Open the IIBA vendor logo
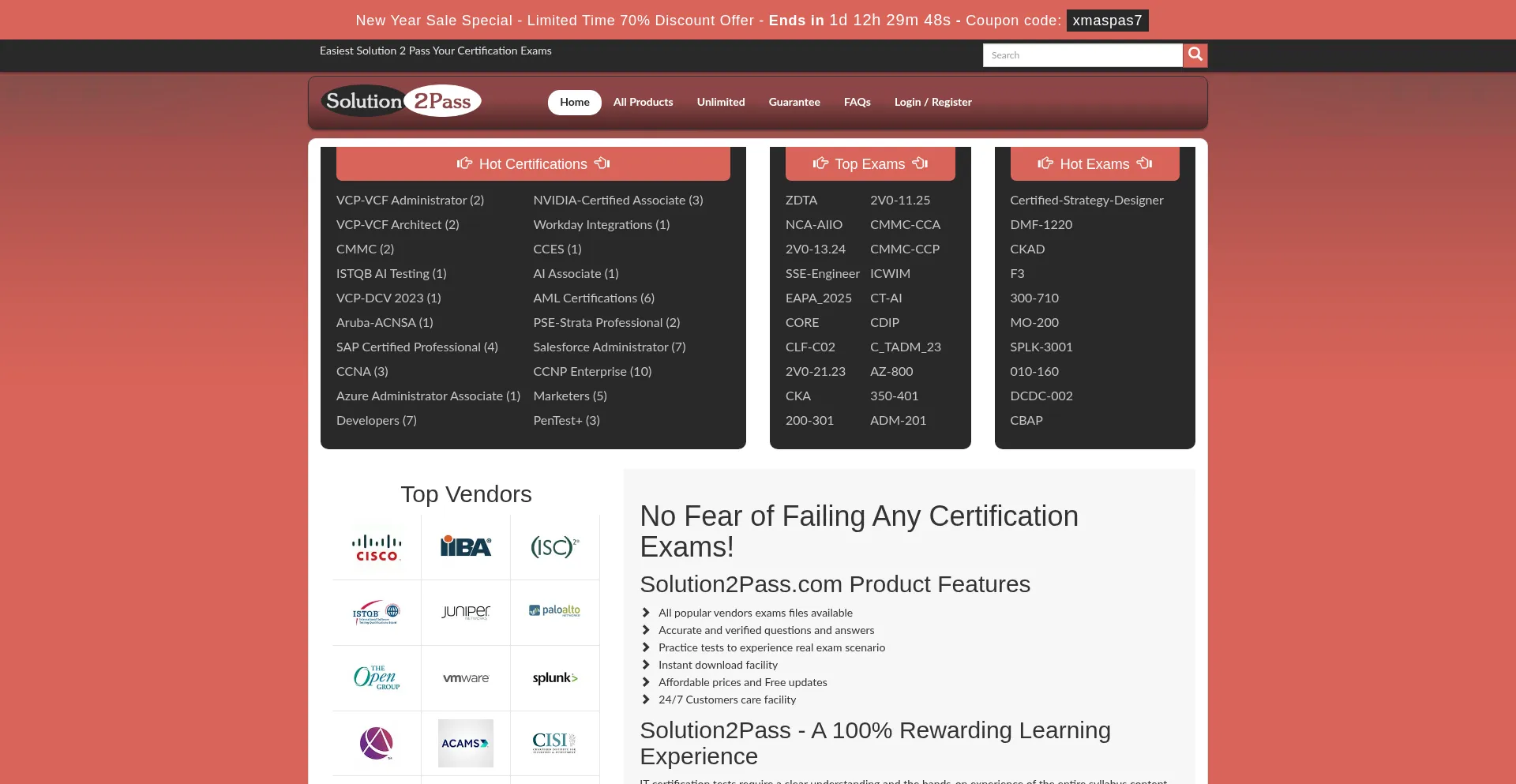1516x784 pixels. click(466, 547)
